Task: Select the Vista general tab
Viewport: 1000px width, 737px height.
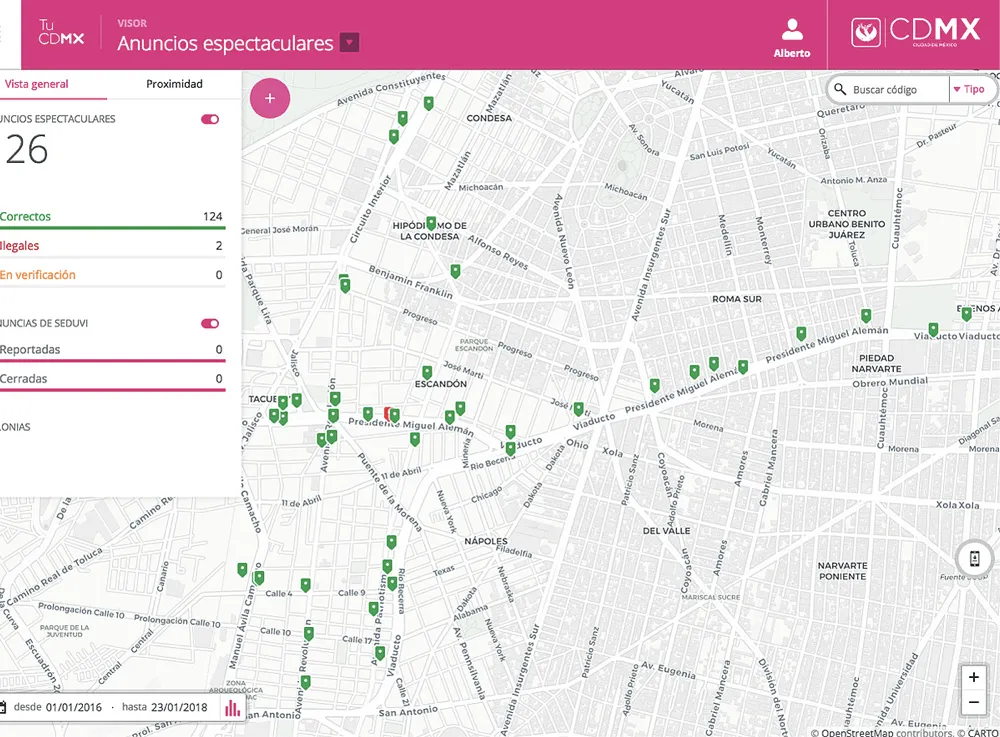Action: pos(40,84)
